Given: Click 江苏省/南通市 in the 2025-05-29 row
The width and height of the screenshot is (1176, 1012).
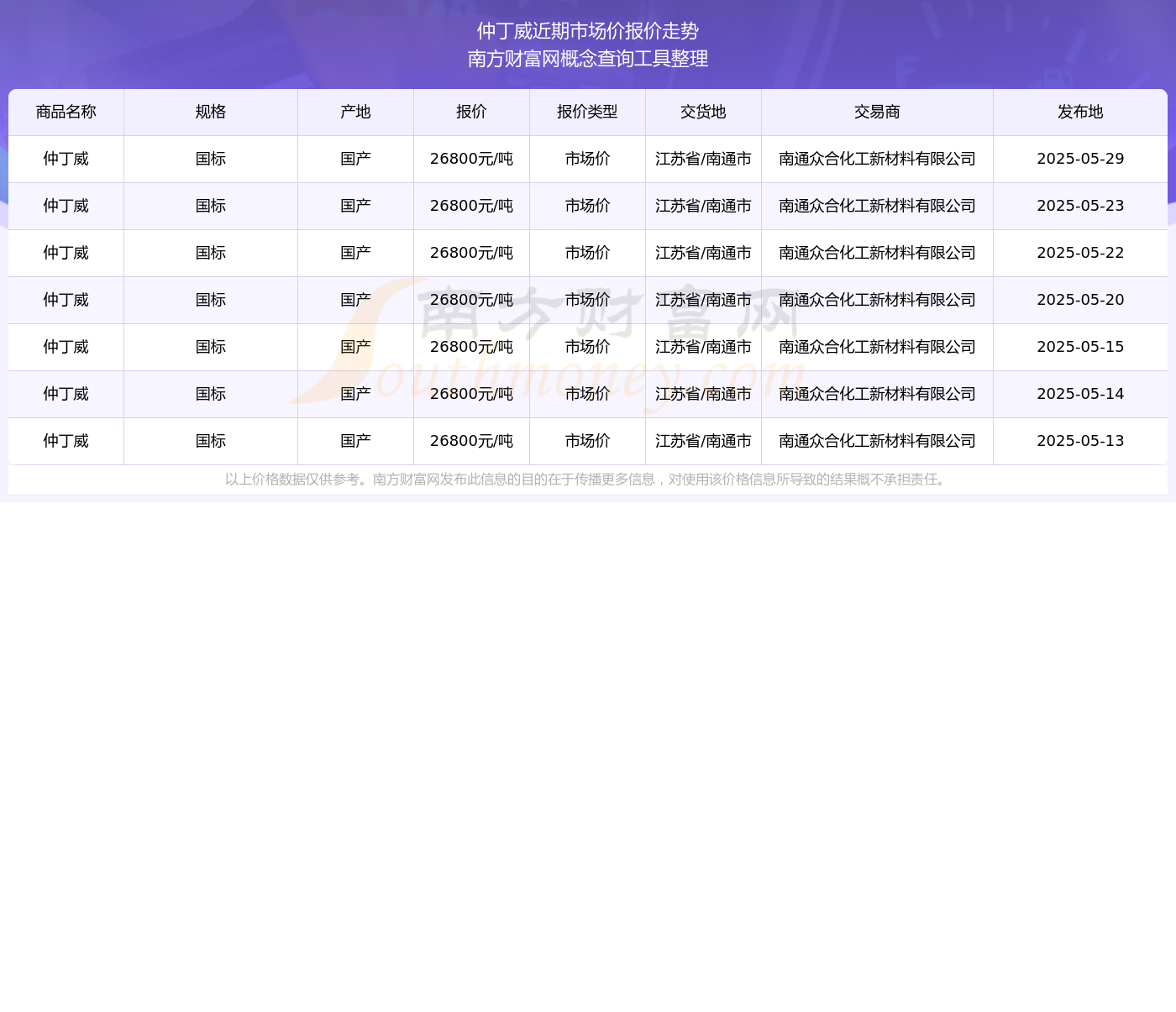Looking at the screenshot, I should [703, 159].
